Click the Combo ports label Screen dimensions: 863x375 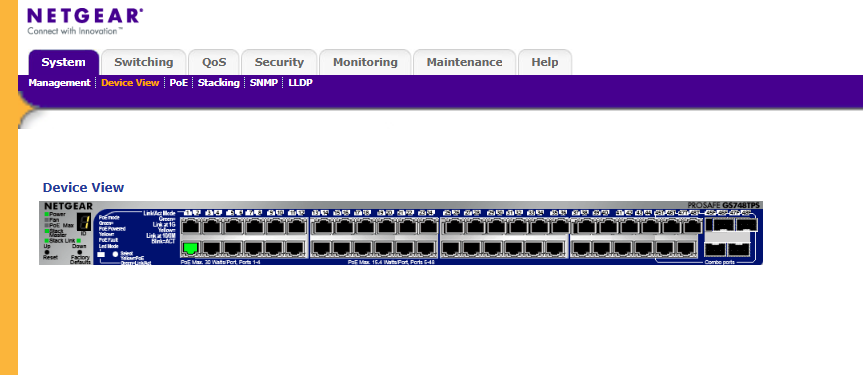tap(720, 262)
